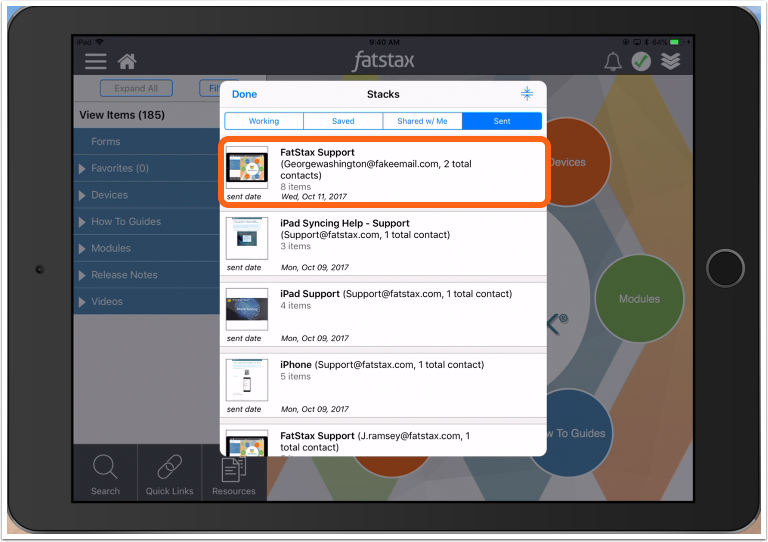The width and height of the screenshot is (768, 542).
Task: Tap the battery indicator in status bar
Action: tap(674, 42)
